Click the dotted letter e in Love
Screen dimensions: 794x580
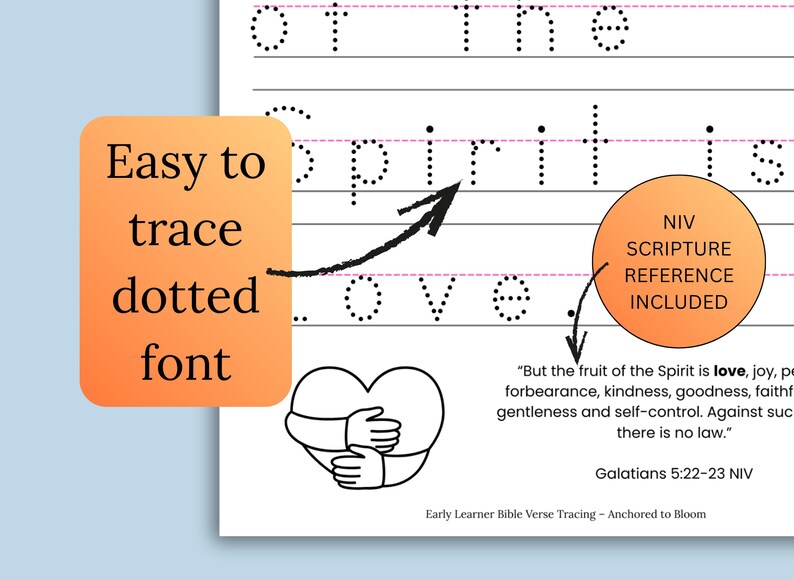pyautogui.click(x=511, y=298)
